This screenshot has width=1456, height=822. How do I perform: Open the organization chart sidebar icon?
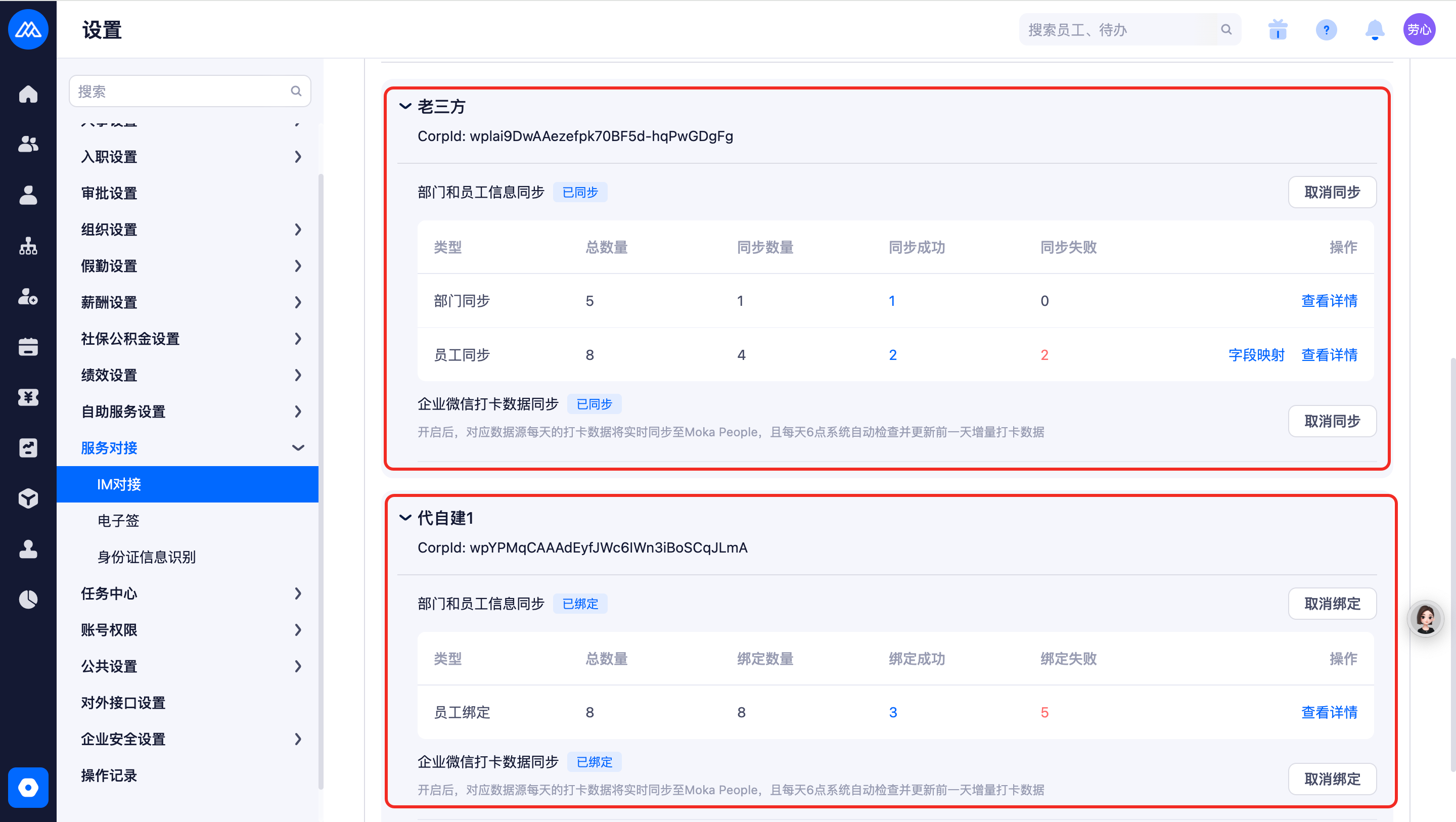(28, 246)
